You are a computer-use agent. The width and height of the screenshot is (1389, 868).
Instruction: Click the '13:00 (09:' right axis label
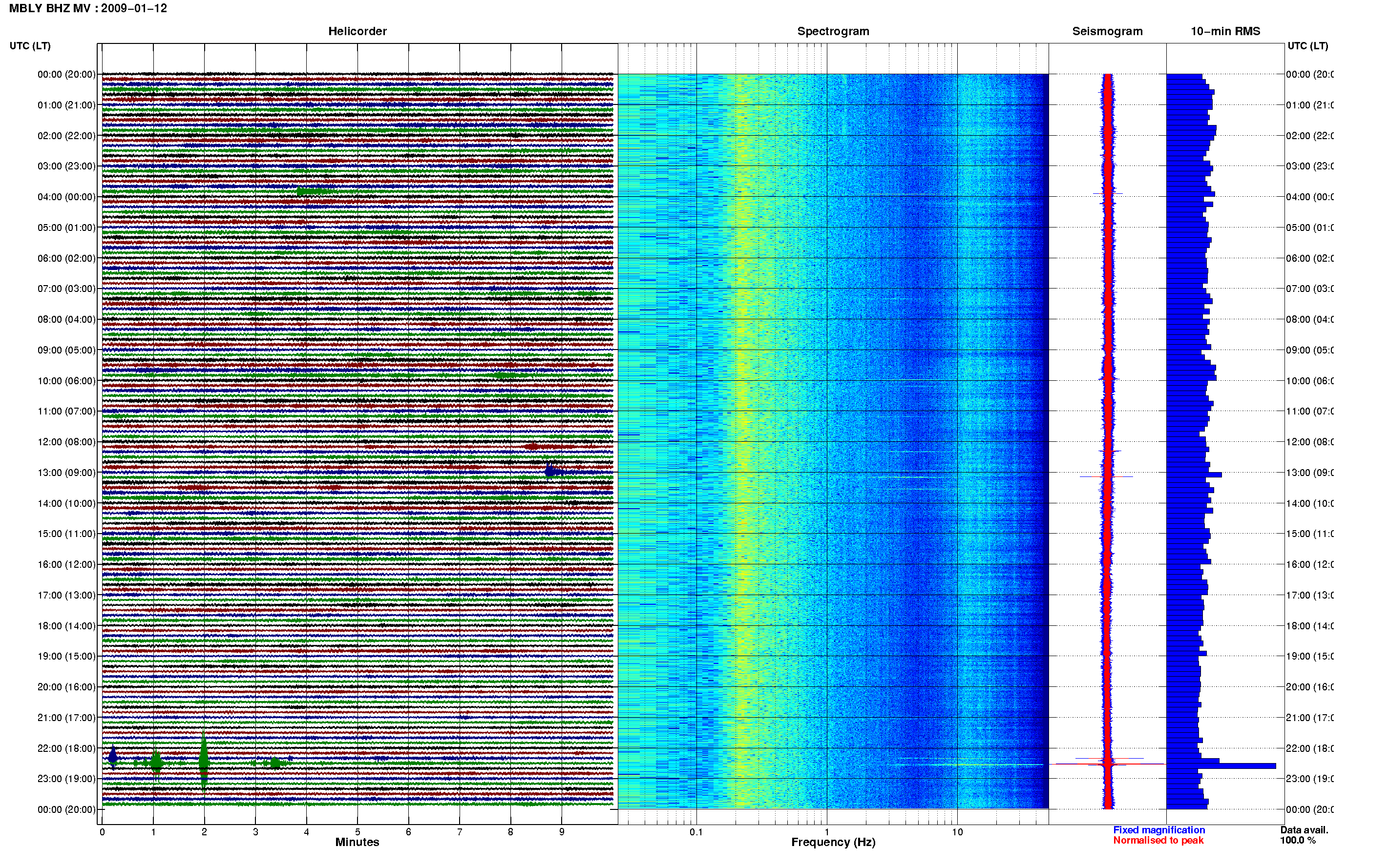click(1310, 473)
